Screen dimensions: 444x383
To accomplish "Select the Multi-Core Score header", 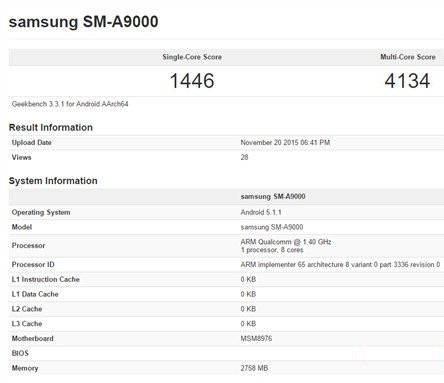I will (408, 57).
